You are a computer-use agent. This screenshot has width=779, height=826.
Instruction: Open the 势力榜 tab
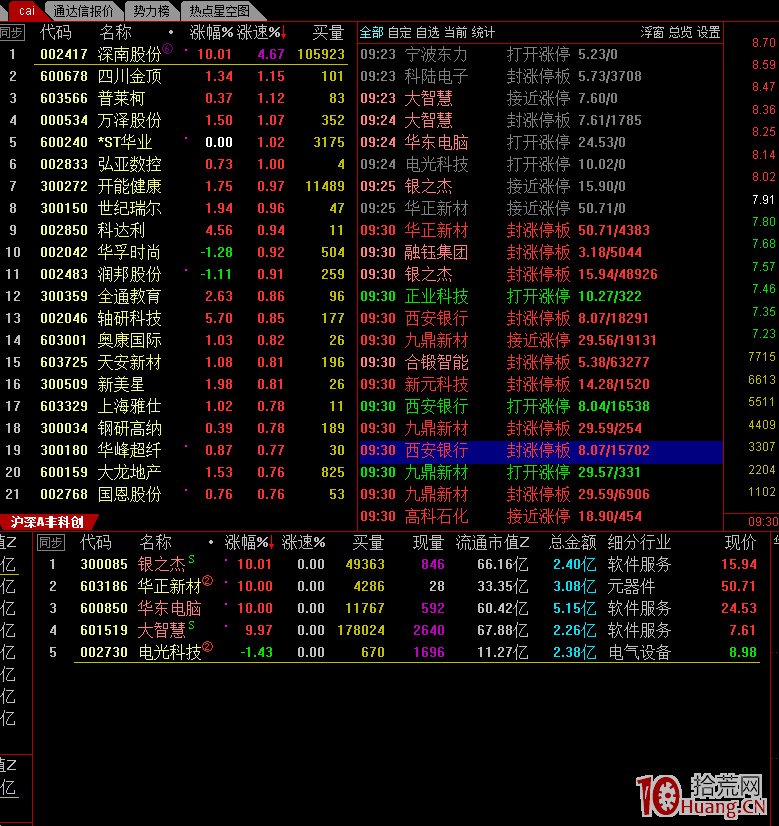(152, 11)
